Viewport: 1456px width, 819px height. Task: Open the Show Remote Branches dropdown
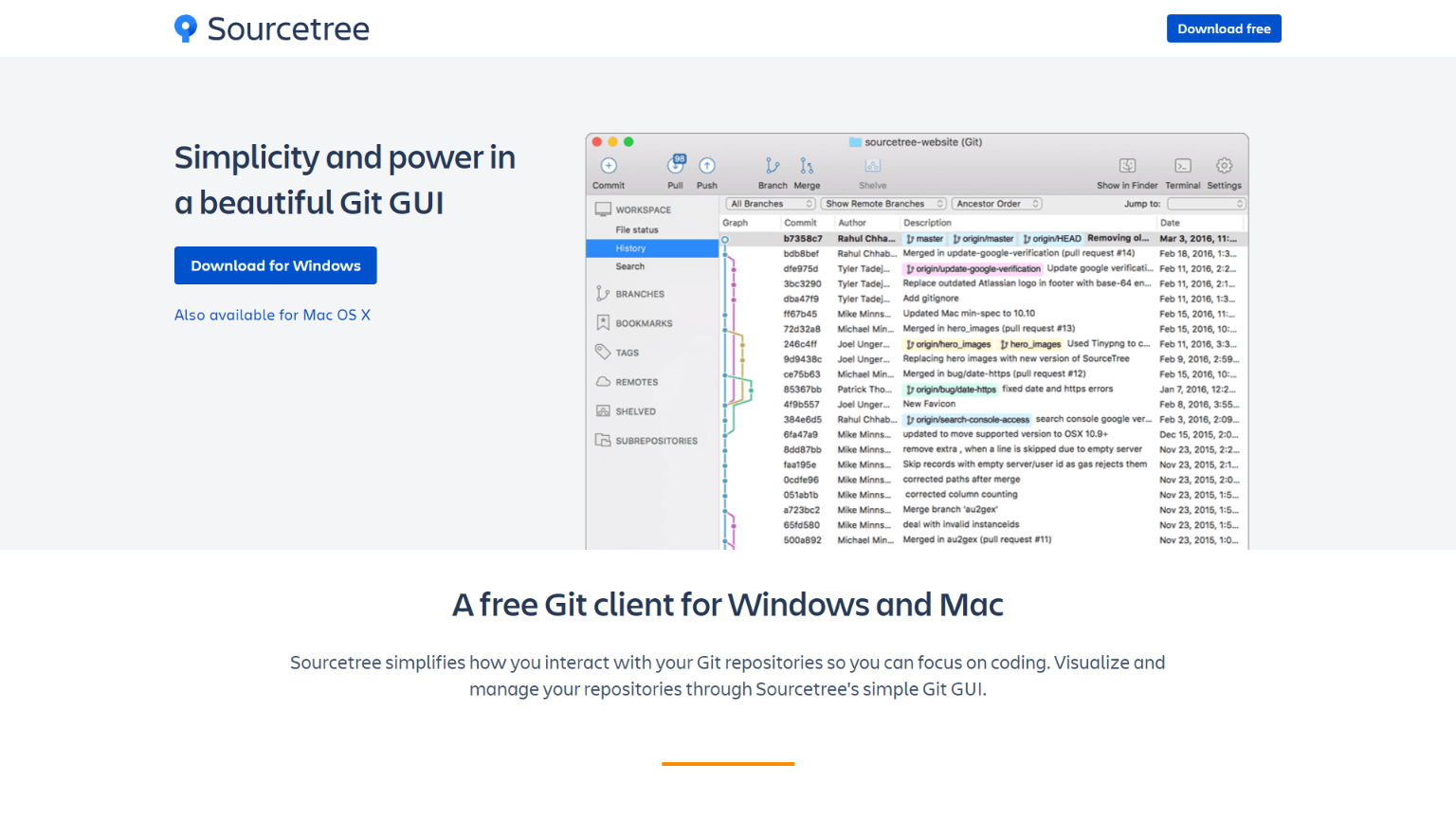[x=883, y=203]
